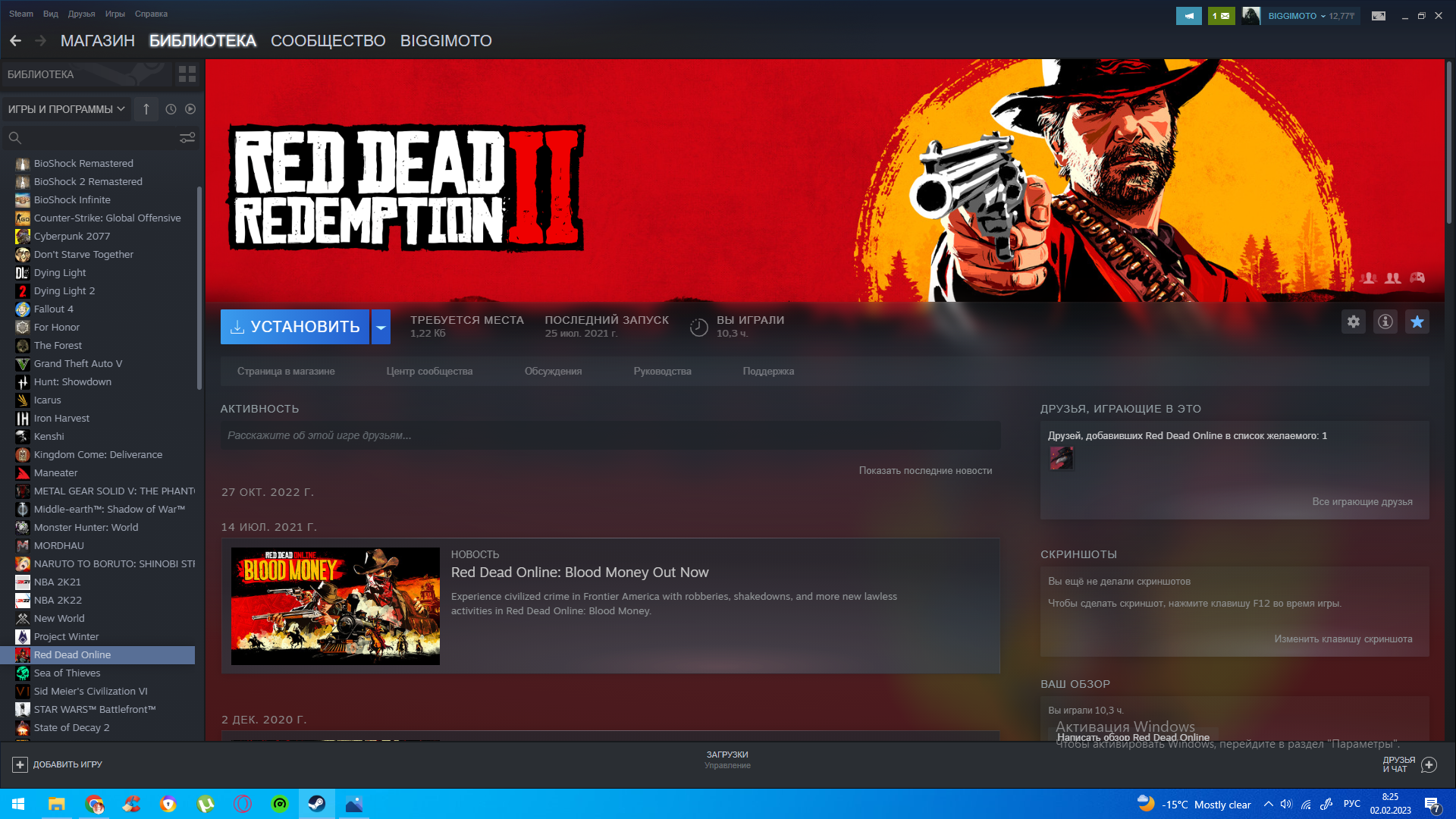Toggle the ready-to-play filter icon

click(x=190, y=109)
